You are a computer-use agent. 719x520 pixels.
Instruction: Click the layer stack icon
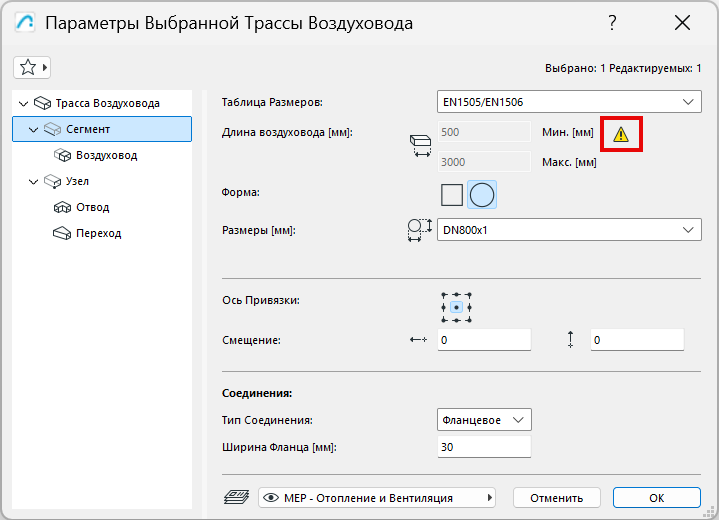236,497
